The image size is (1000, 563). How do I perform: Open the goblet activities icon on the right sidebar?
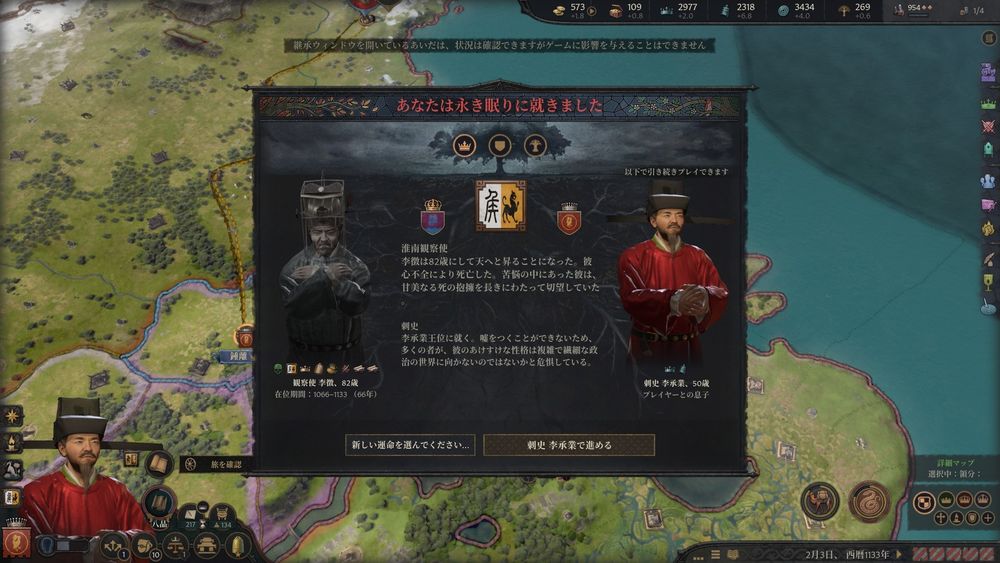click(988, 282)
